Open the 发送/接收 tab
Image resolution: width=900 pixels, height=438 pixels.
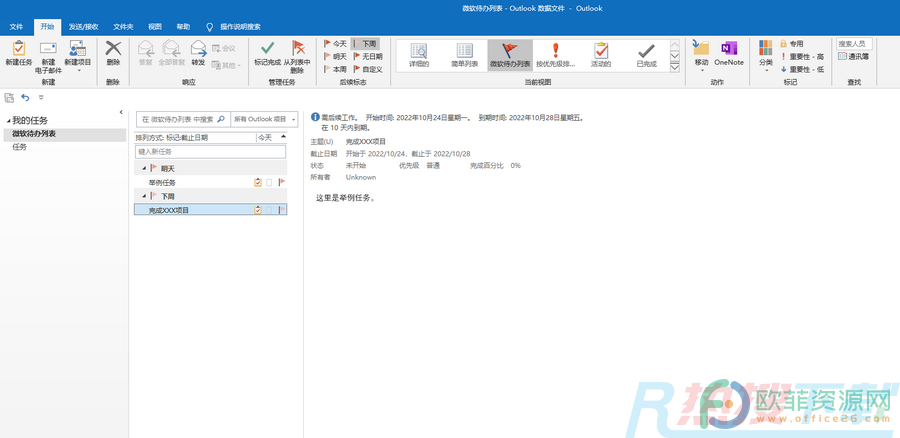pos(83,27)
